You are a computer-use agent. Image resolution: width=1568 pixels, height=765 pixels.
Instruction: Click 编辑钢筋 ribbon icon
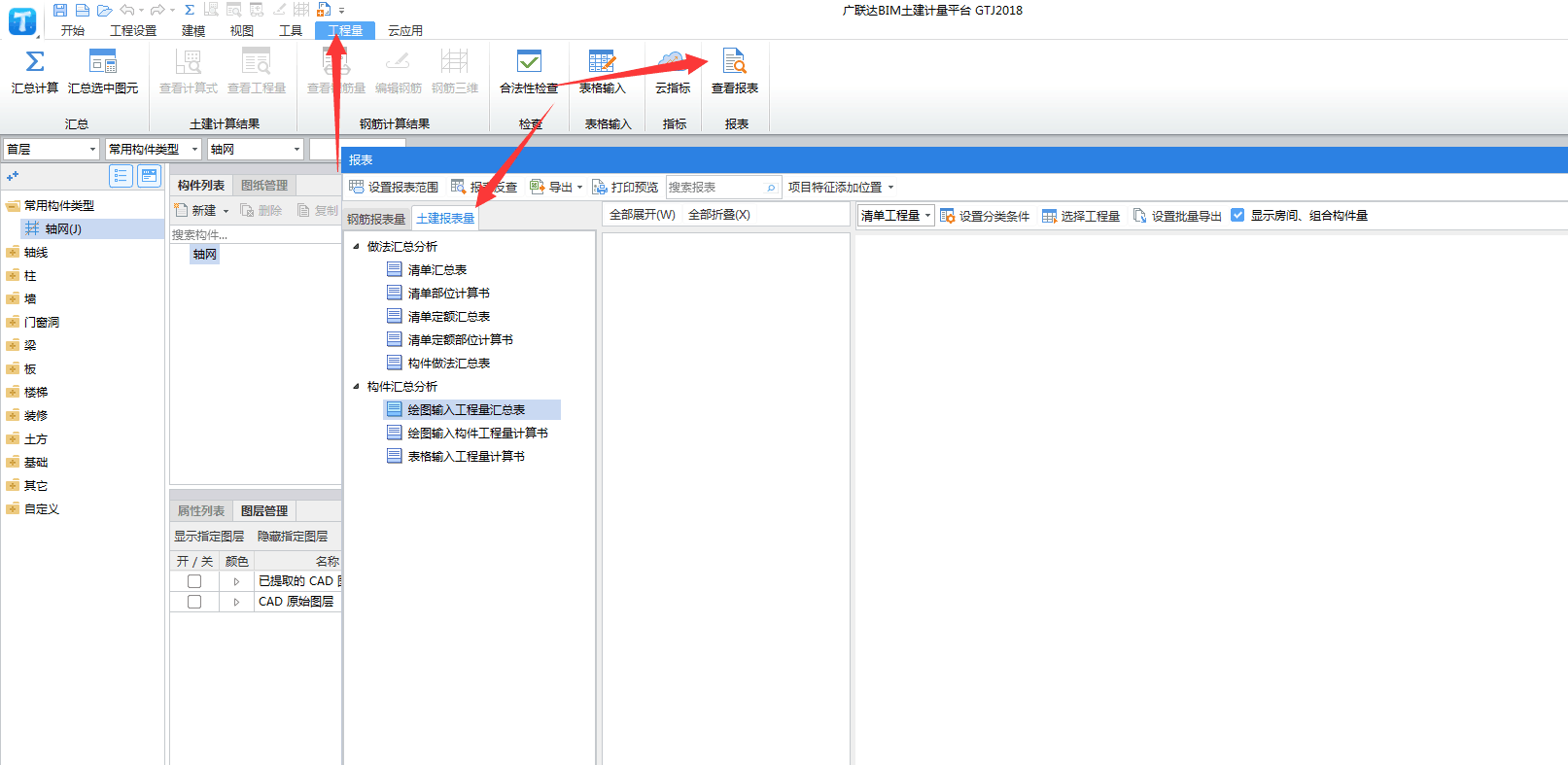399,72
